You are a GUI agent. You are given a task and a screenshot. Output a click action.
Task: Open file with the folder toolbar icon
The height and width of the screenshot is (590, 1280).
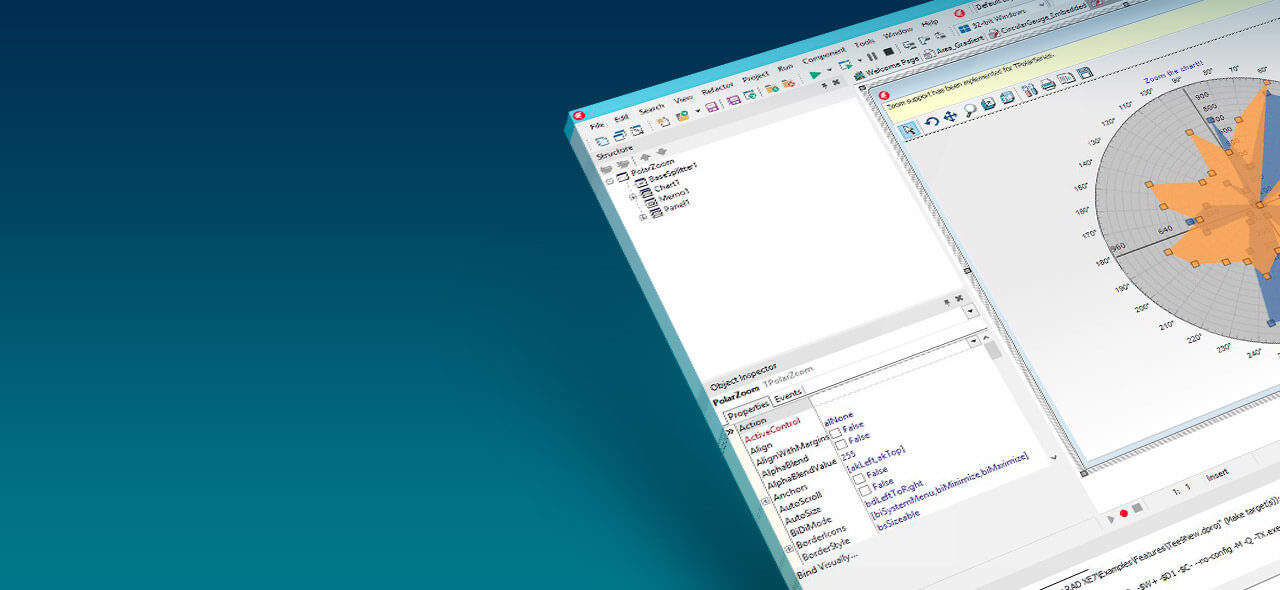(x=682, y=115)
